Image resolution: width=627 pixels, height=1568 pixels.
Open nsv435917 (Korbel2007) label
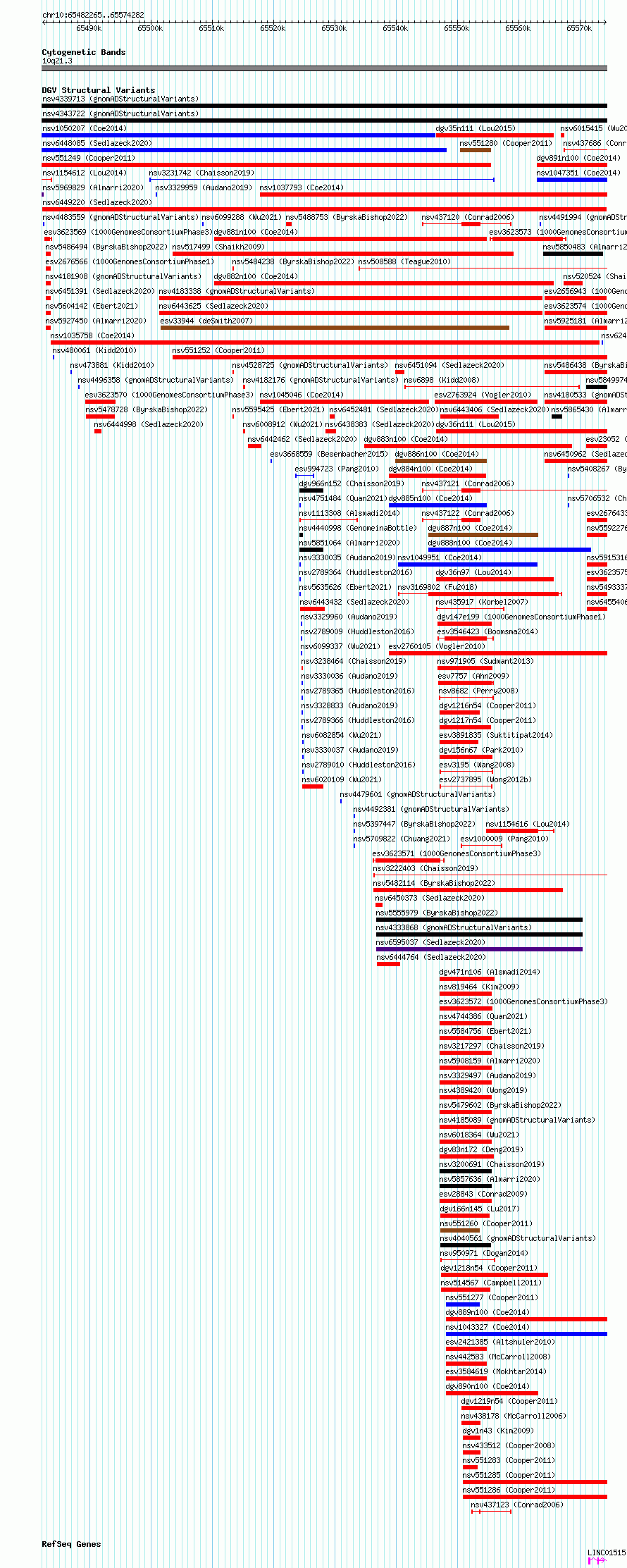click(x=482, y=602)
